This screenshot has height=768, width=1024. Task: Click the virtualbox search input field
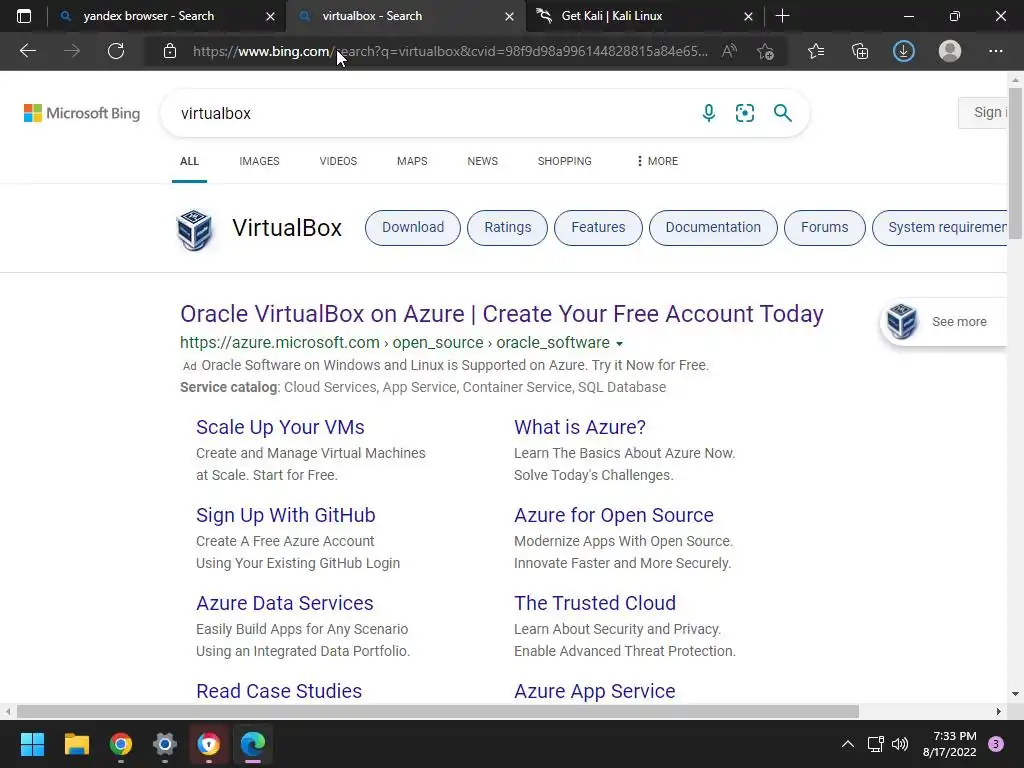point(431,113)
